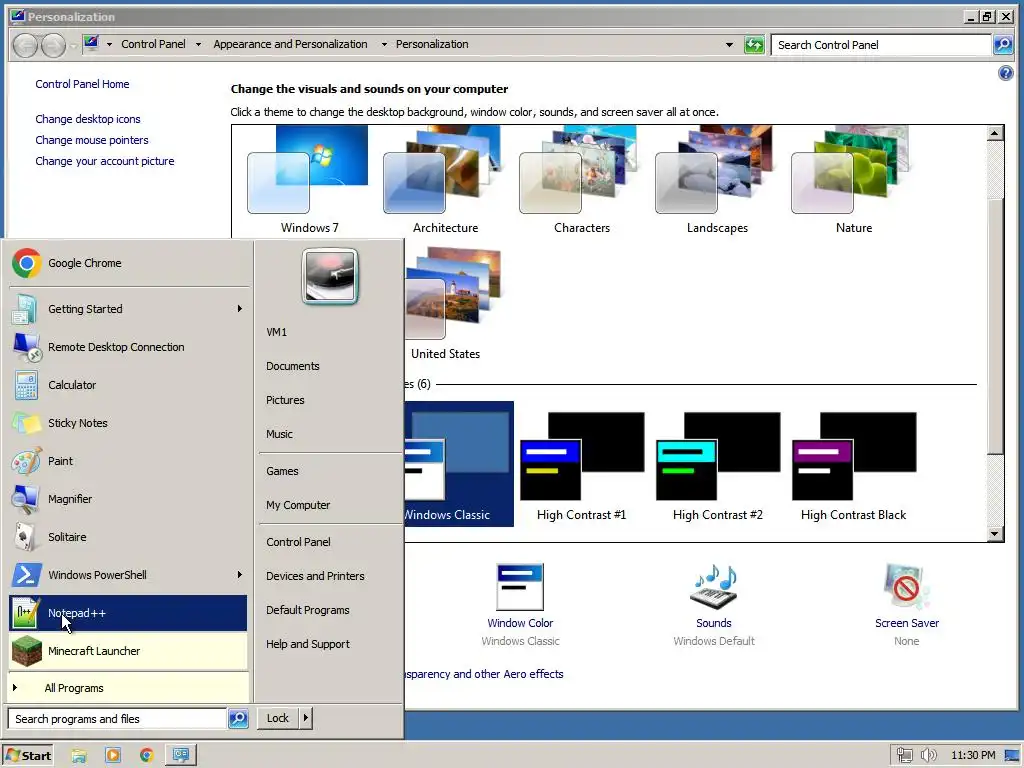Click Change your account picture link
The height and width of the screenshot is (768, 1024).
pyautogui.click(x=104, y=161)
